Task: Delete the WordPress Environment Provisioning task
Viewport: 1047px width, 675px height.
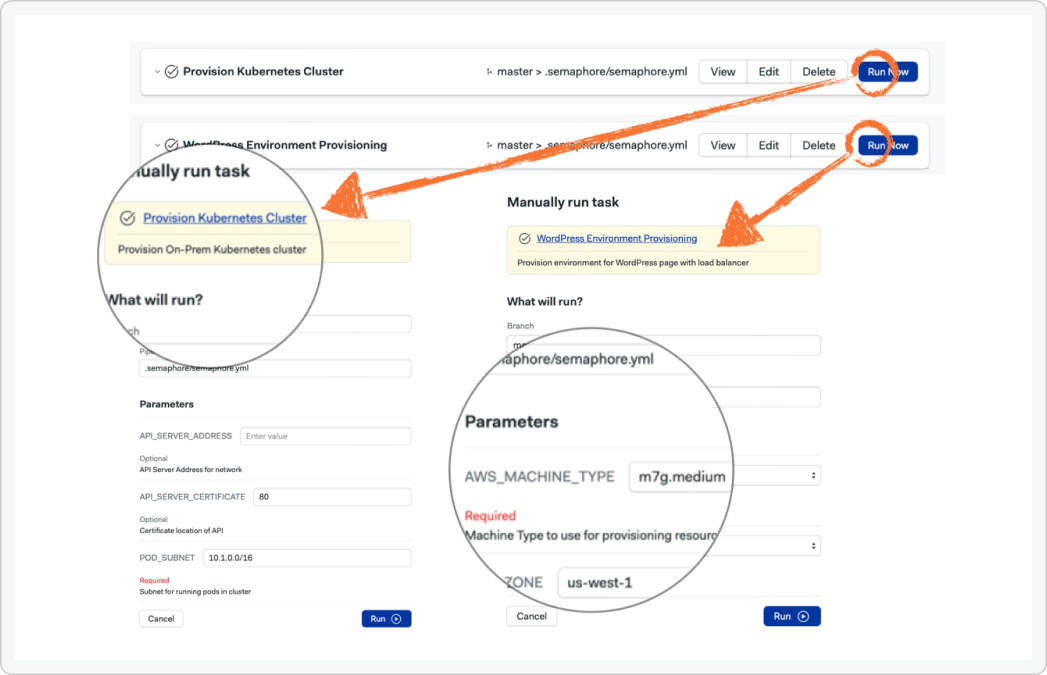Action: [819, 146]
